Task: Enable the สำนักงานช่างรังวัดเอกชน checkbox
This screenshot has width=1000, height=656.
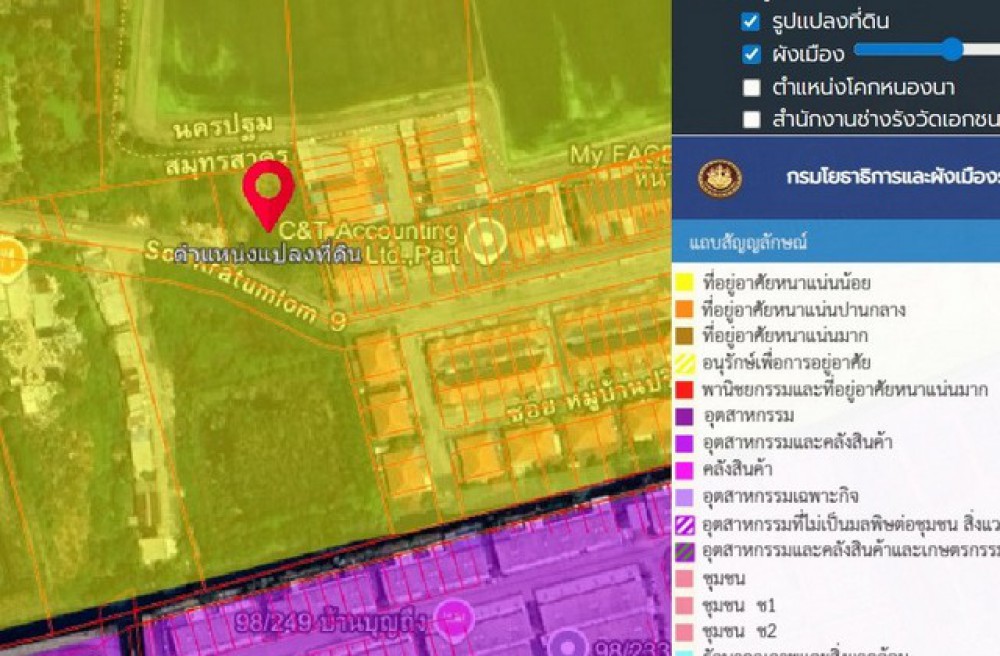Action: tap(751, 120)
